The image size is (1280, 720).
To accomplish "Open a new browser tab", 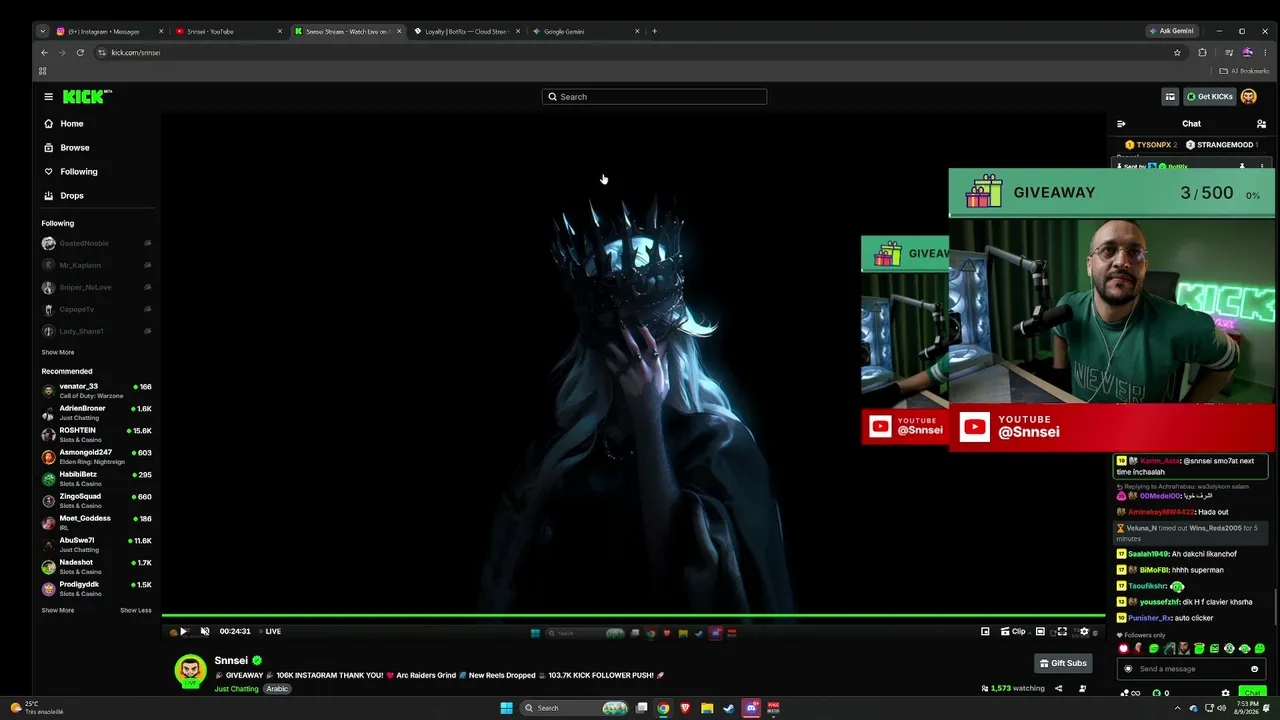I will (x=654, y=31).
